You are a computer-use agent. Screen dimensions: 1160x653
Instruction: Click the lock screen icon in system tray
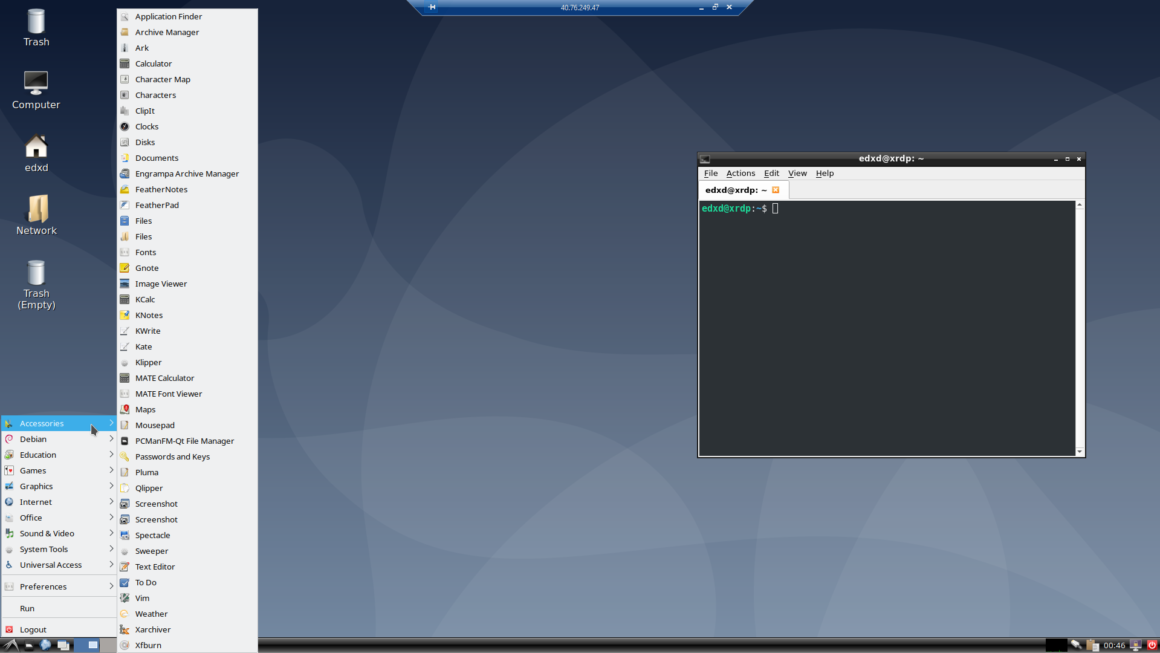click(x=1135, y=644)
